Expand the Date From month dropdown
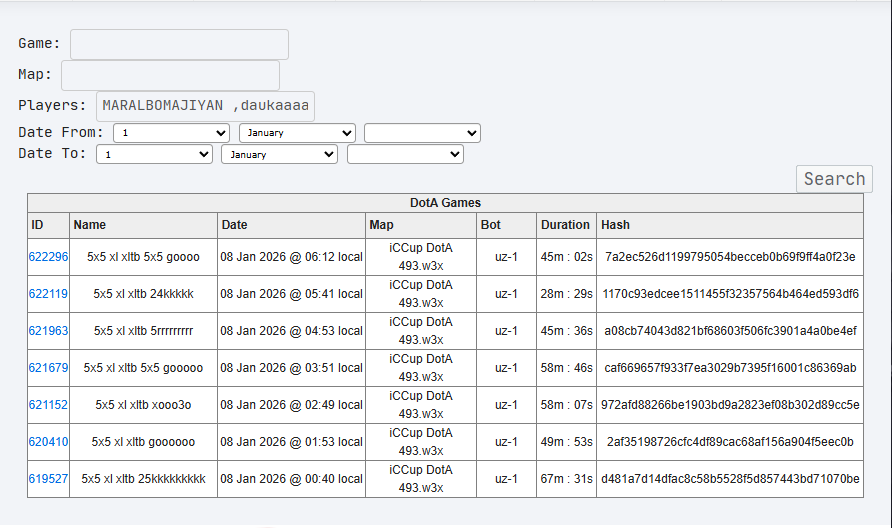The image size is (892, 528). pos(298,133)
